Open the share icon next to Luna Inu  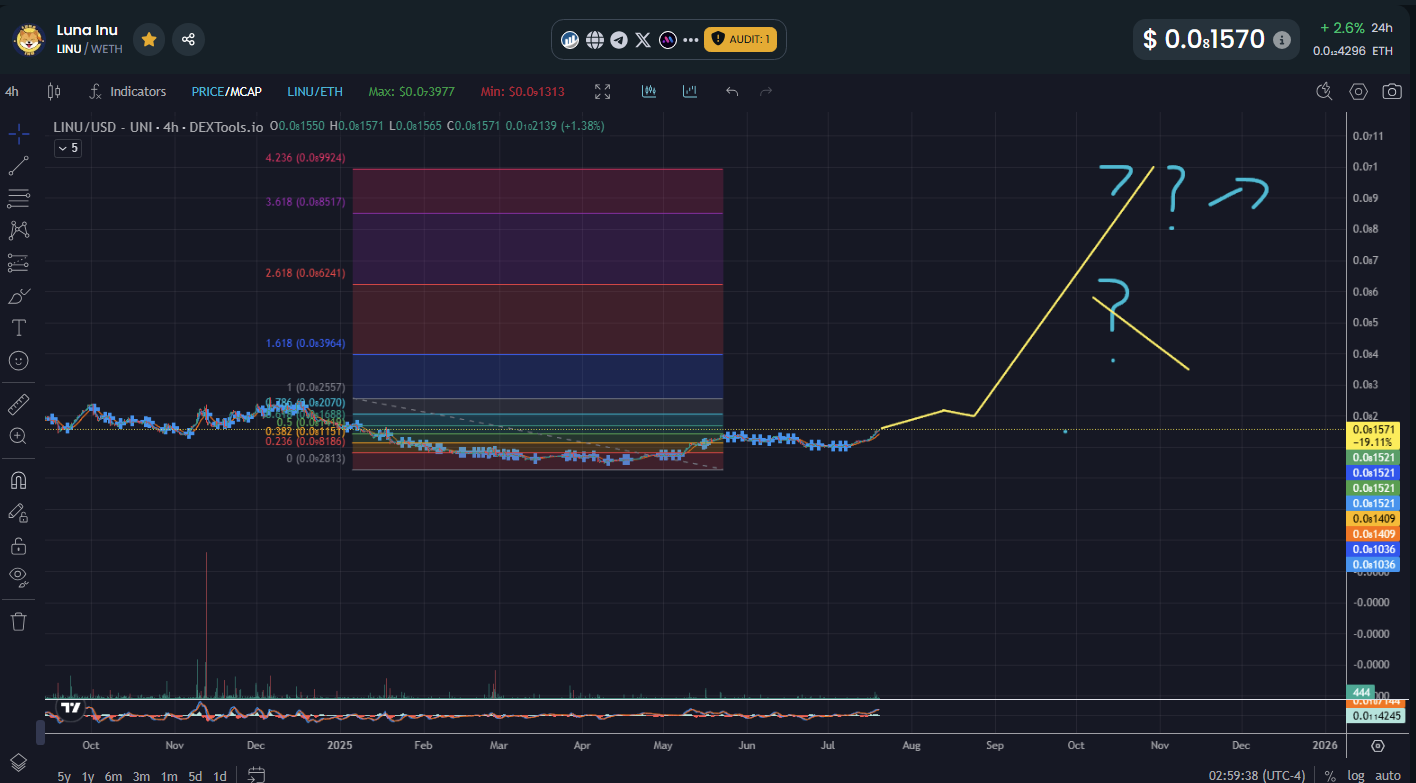[x=188, y=39]
